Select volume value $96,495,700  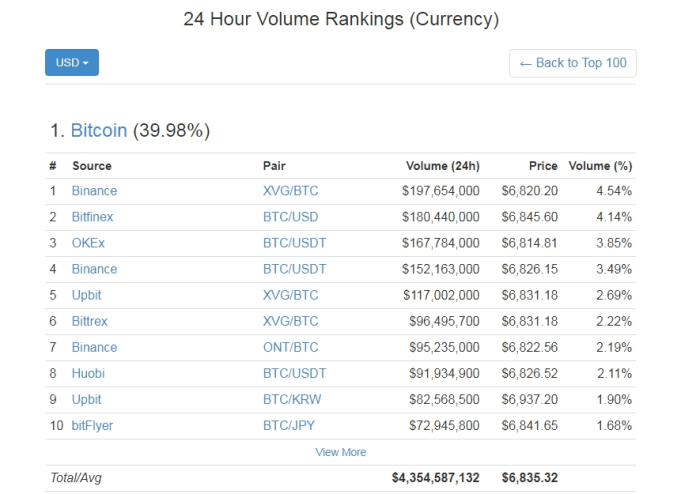(x=444, y=321)
